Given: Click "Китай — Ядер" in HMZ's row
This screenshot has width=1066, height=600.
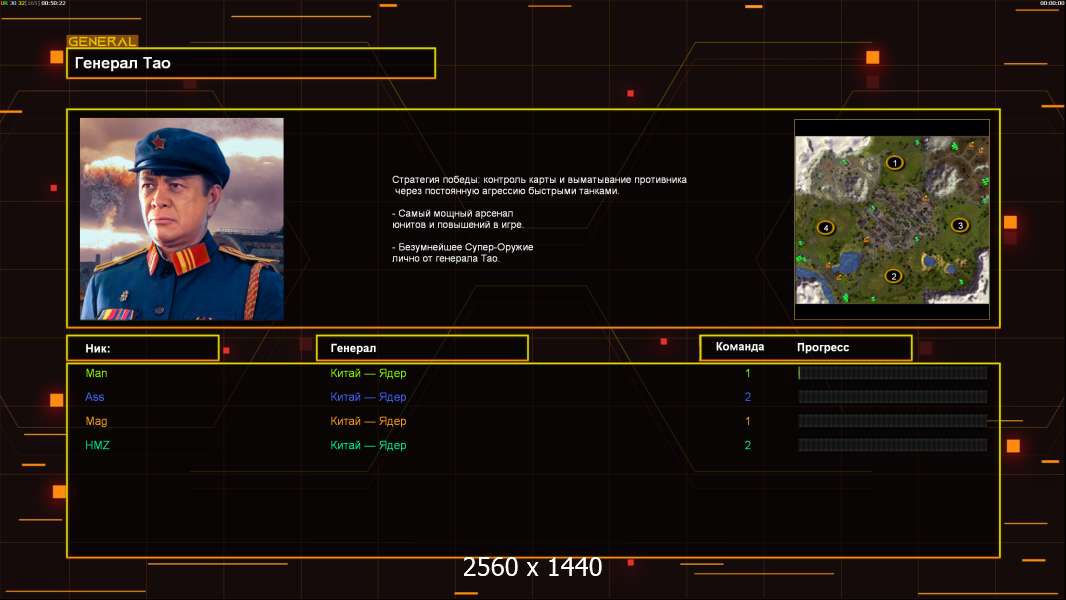Looking at the screenshot, I should tap(368, 445).
